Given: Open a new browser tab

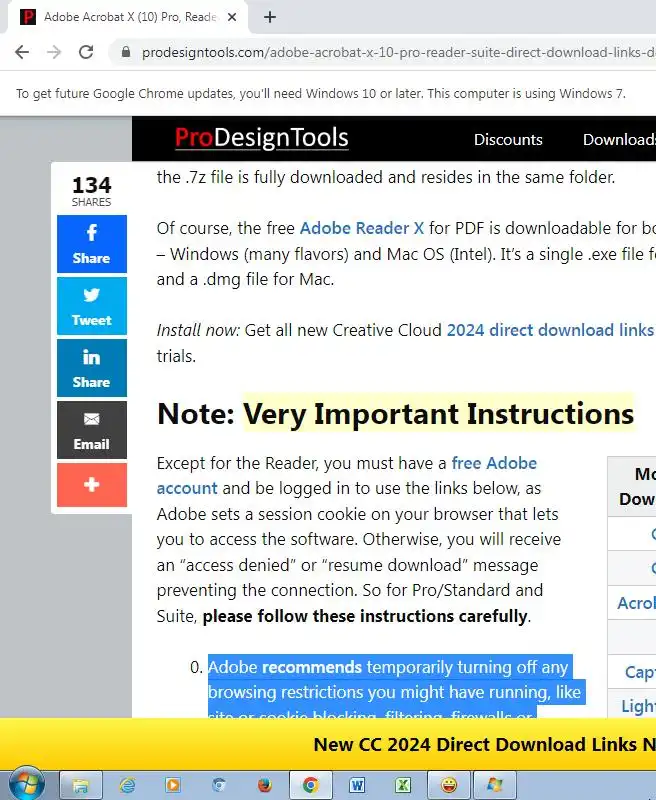Looking at the screenshot, I should click(270, 17).
